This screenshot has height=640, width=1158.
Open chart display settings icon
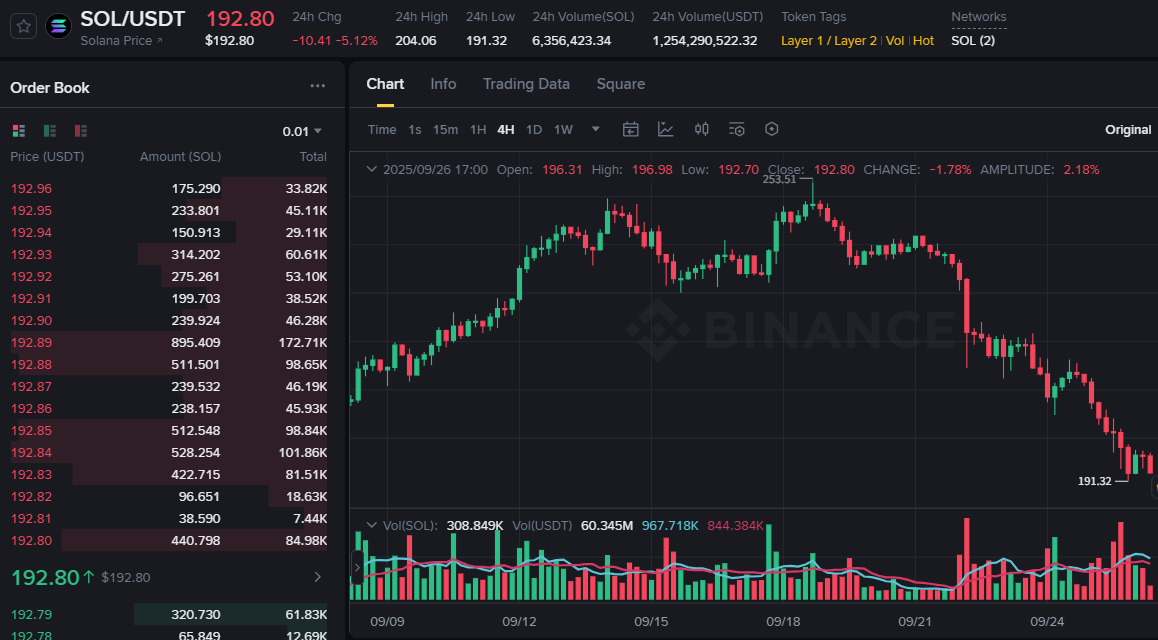736,129
